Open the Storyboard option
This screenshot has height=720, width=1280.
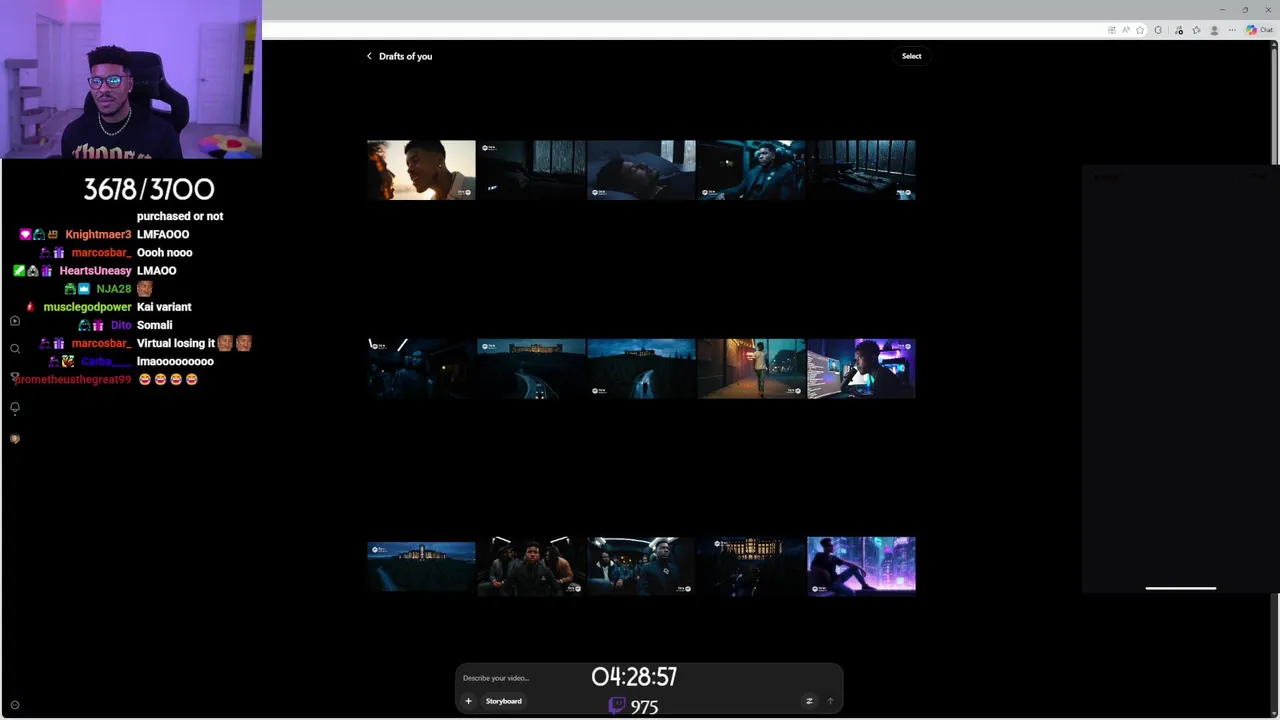(503, 701)
